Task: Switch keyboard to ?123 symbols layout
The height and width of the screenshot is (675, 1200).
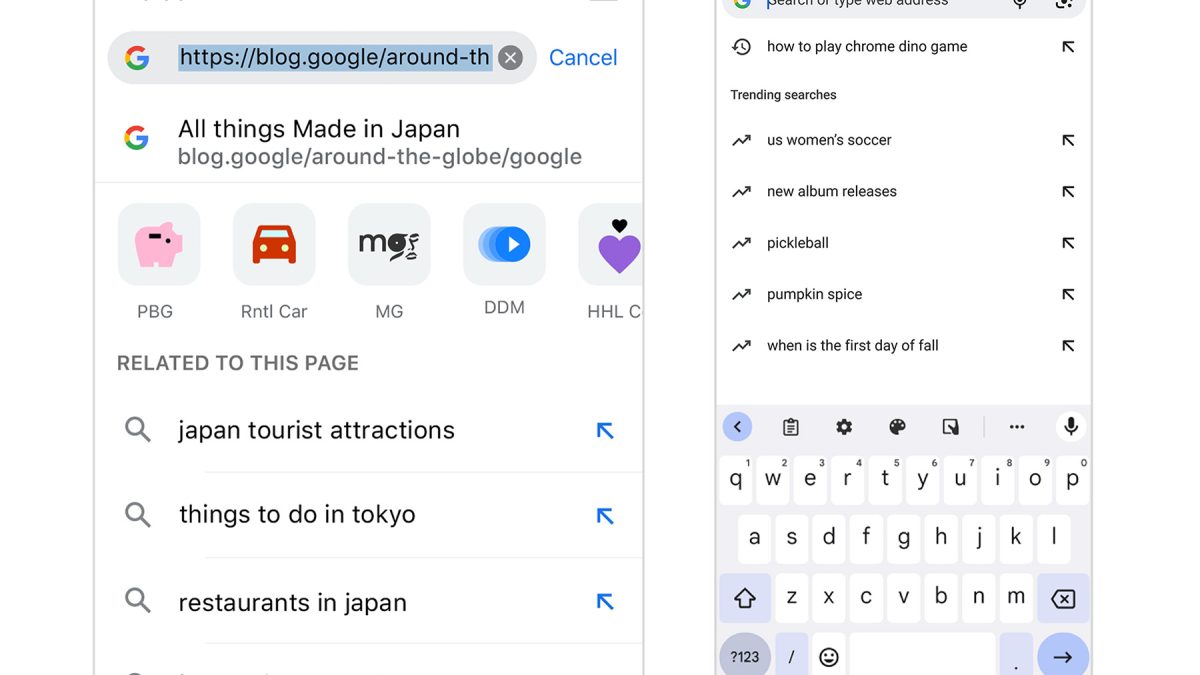Action: [745, 655]
